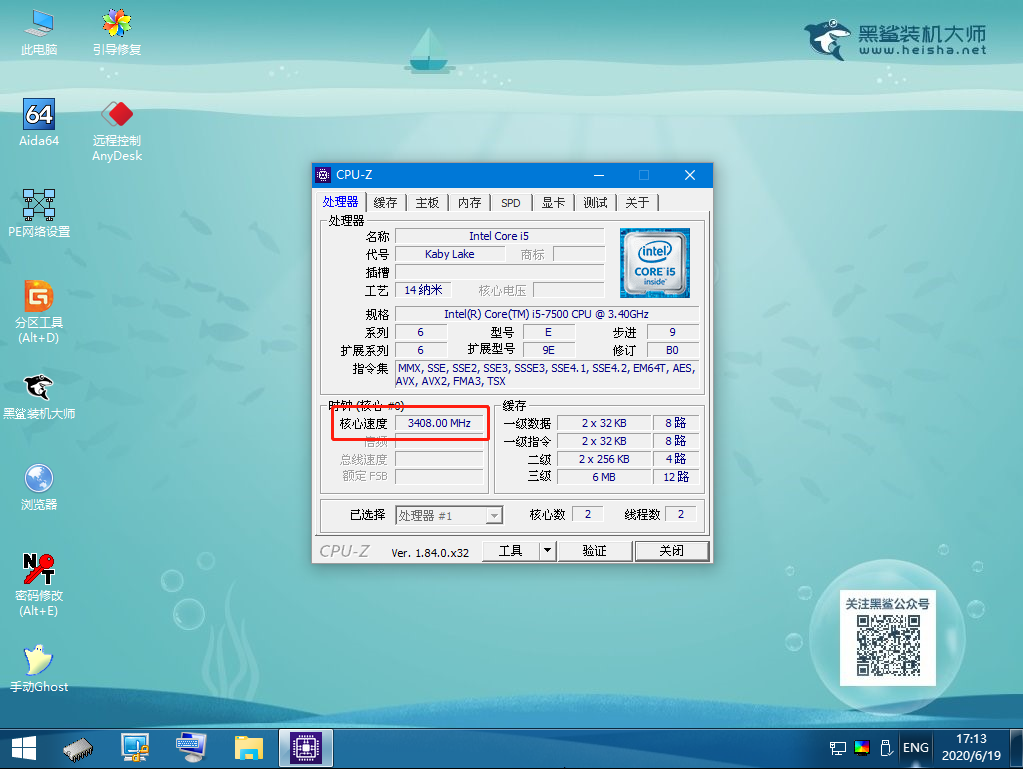Click the instruction set list text
The width and height of the screenshot is (1023, 769).
point(547,374)
